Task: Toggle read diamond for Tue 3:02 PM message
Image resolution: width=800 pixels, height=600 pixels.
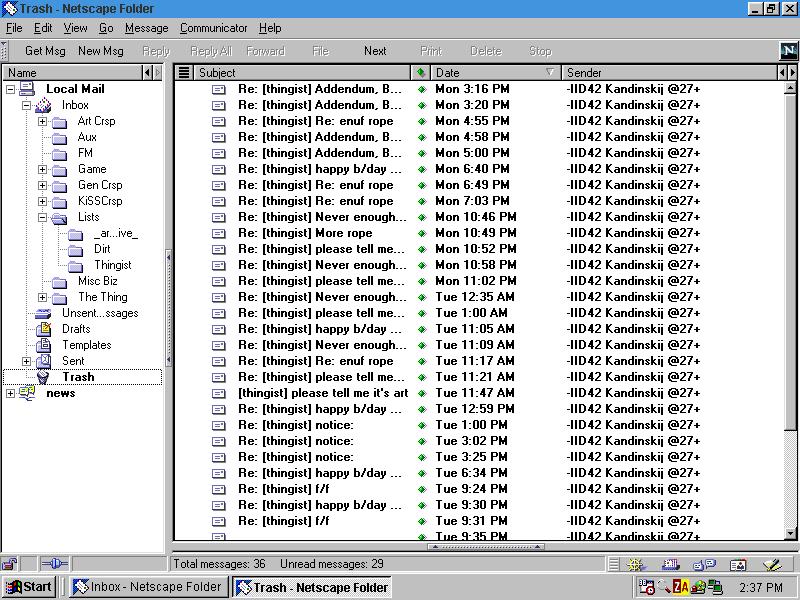Action: [x=421, y=441]
